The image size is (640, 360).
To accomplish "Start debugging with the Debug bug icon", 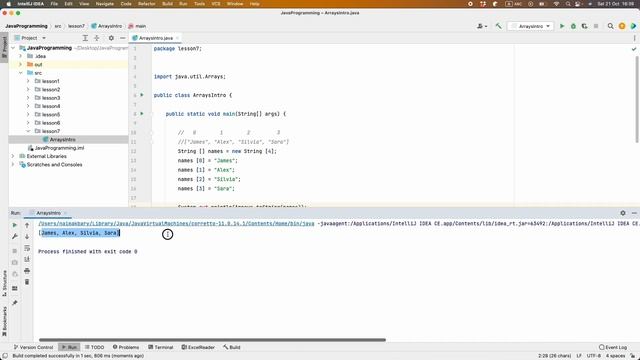I will [573, 26].
